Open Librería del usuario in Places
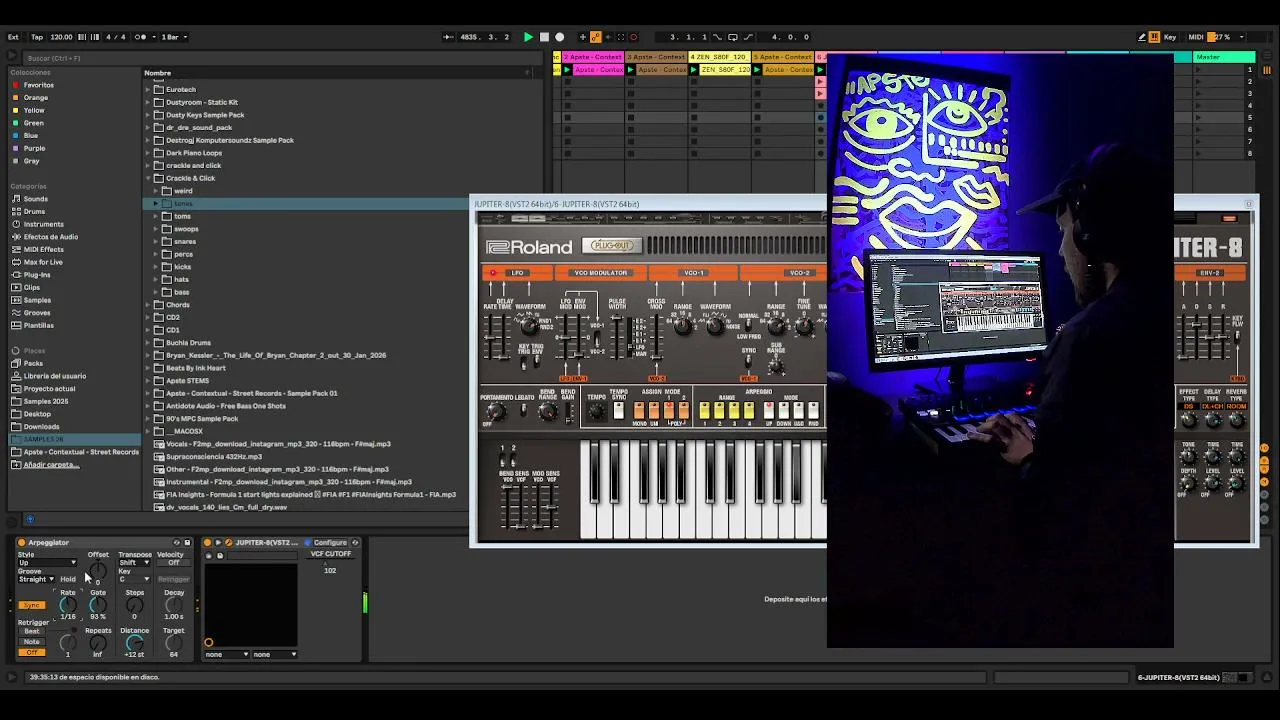Viewport: 1280px width, 720px height. point(55,376)
